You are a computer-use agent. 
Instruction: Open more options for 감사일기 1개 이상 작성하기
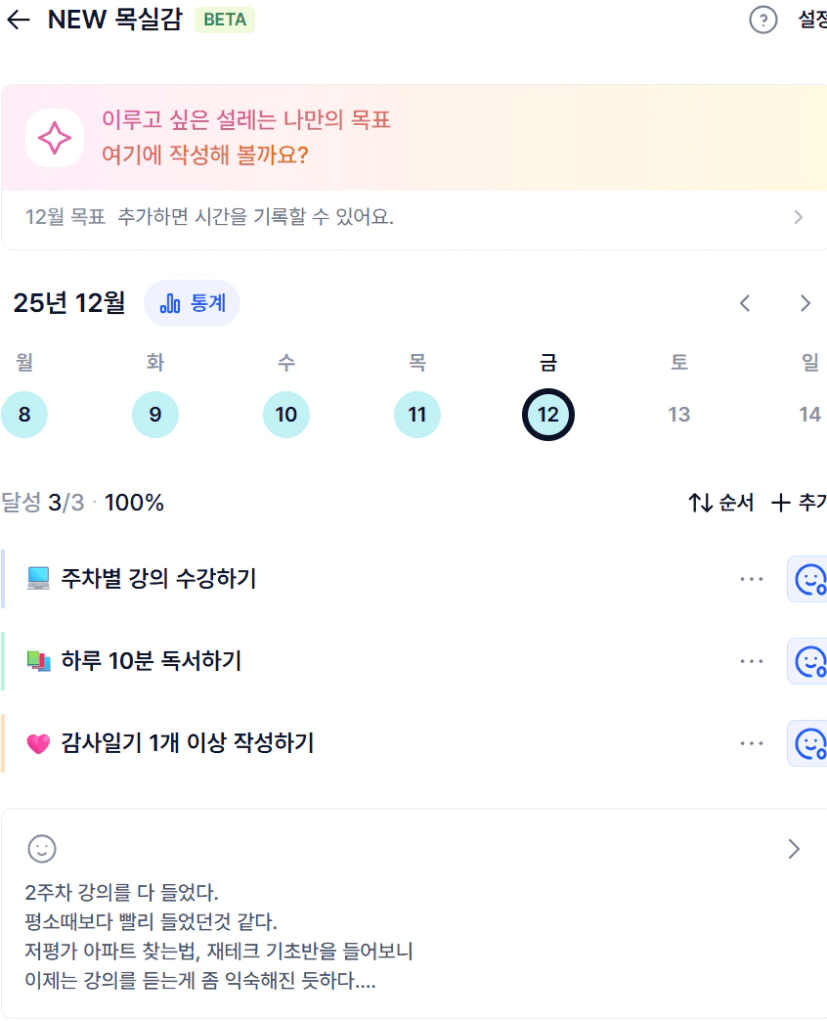click(751, 743)
